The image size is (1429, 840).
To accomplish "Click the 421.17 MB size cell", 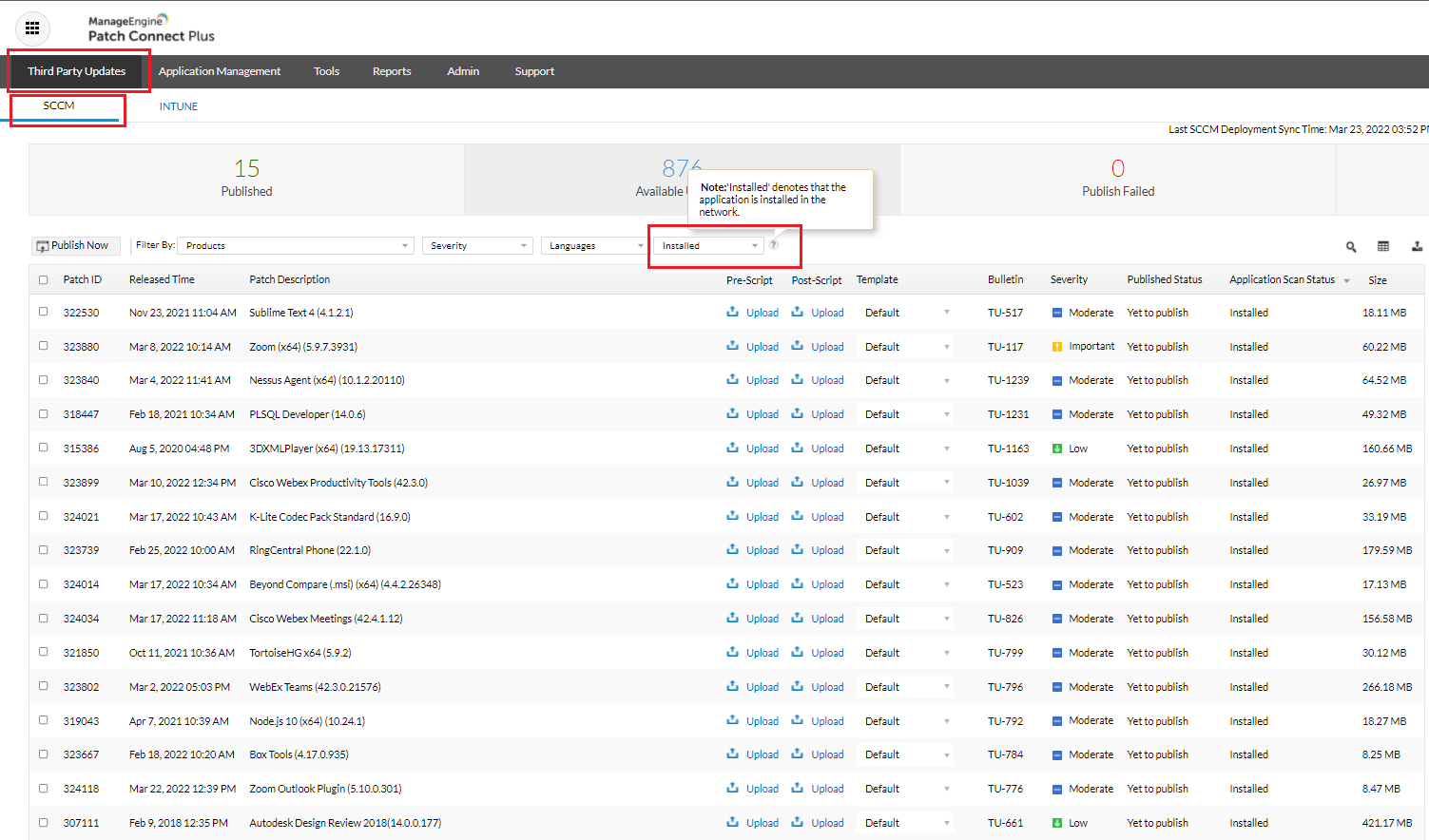I will 1387,823.
